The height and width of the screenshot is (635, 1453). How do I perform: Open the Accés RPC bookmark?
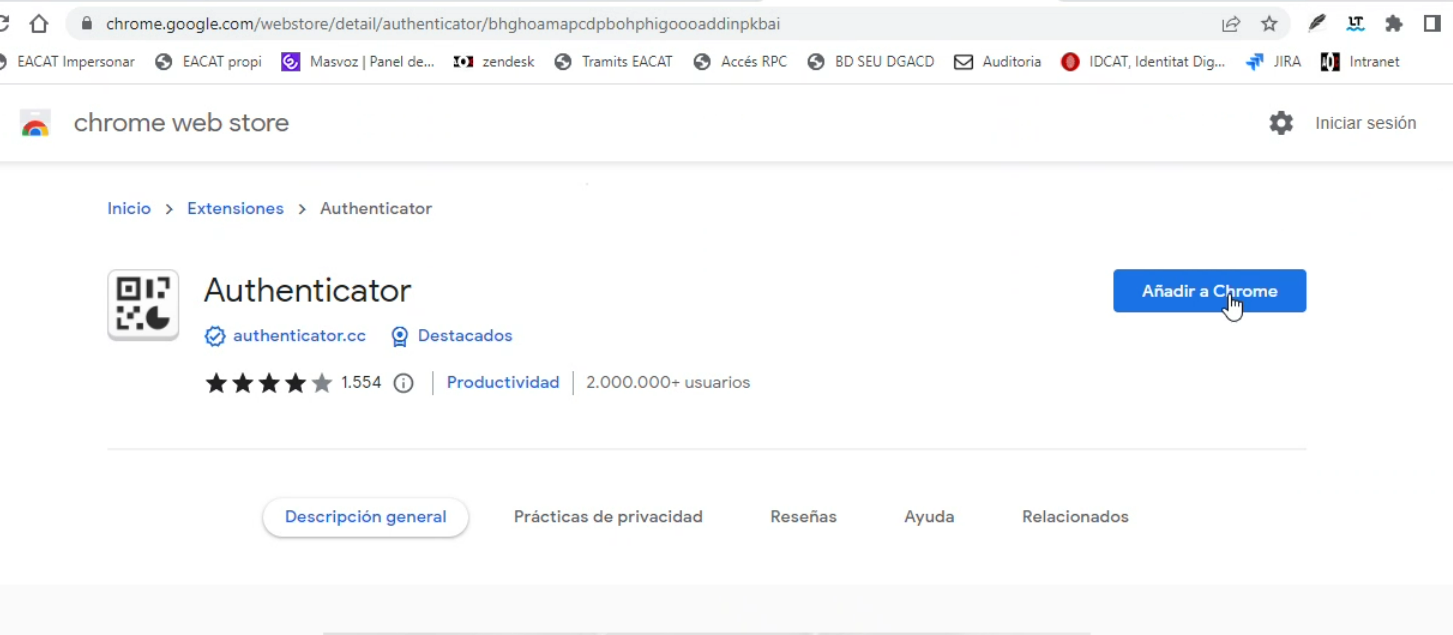pyautogui.click(x=740, y=62)
